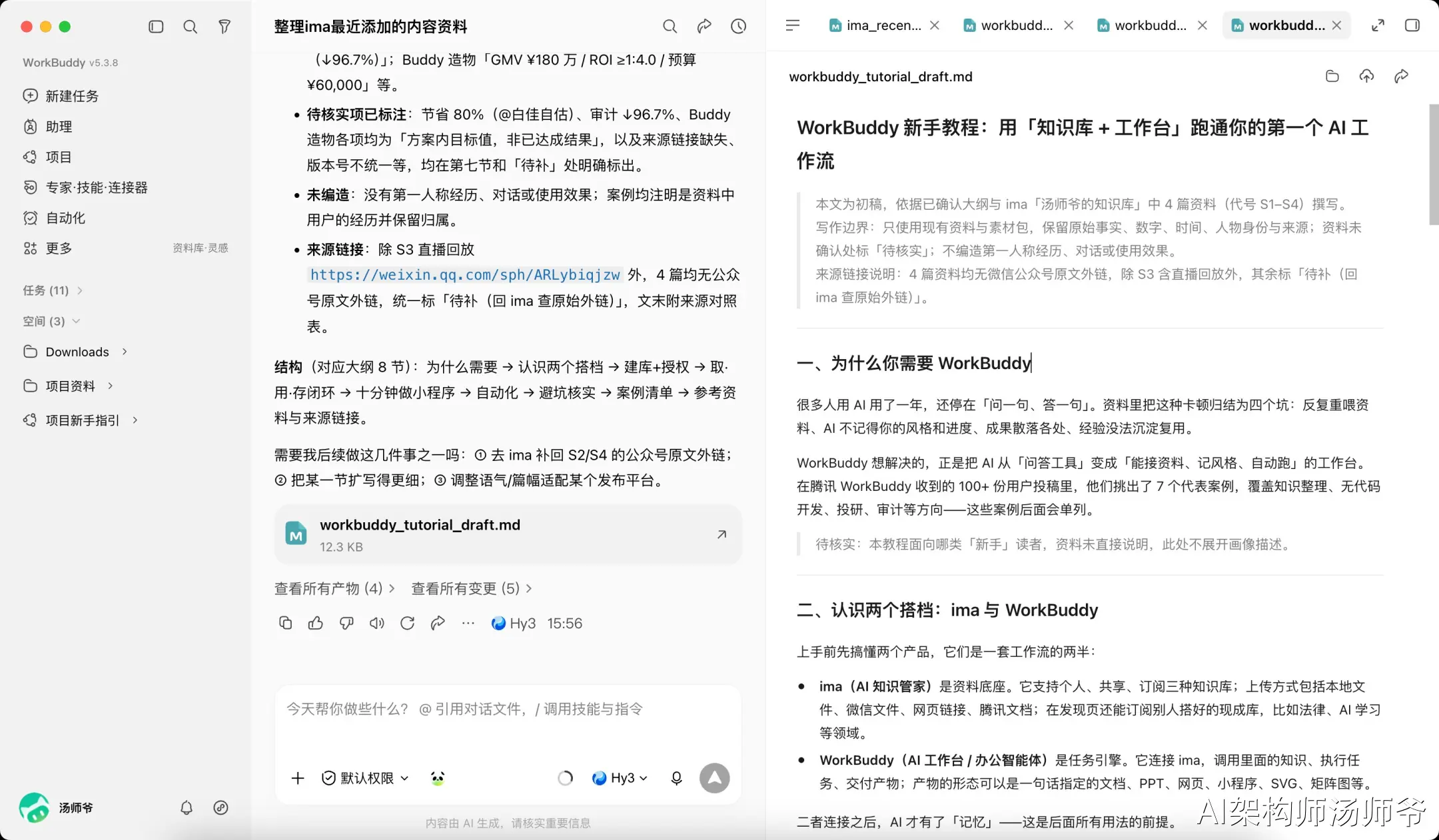This screenshot has width=1439, height=840.
Task: Toggle the left sidebar panel
Action: click(156, 27)
